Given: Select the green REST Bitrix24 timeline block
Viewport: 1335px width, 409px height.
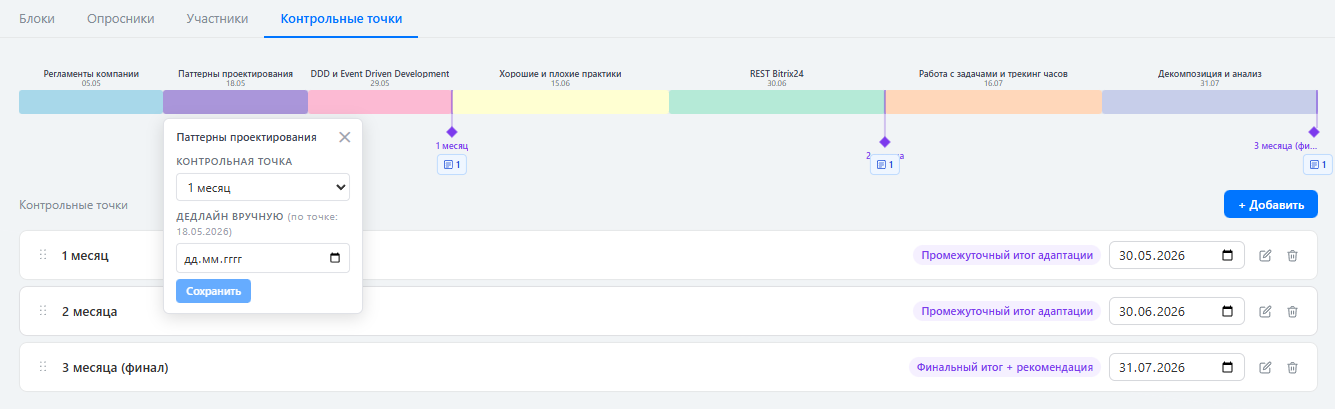Looking at the screenshot, I should click(776, 102).
